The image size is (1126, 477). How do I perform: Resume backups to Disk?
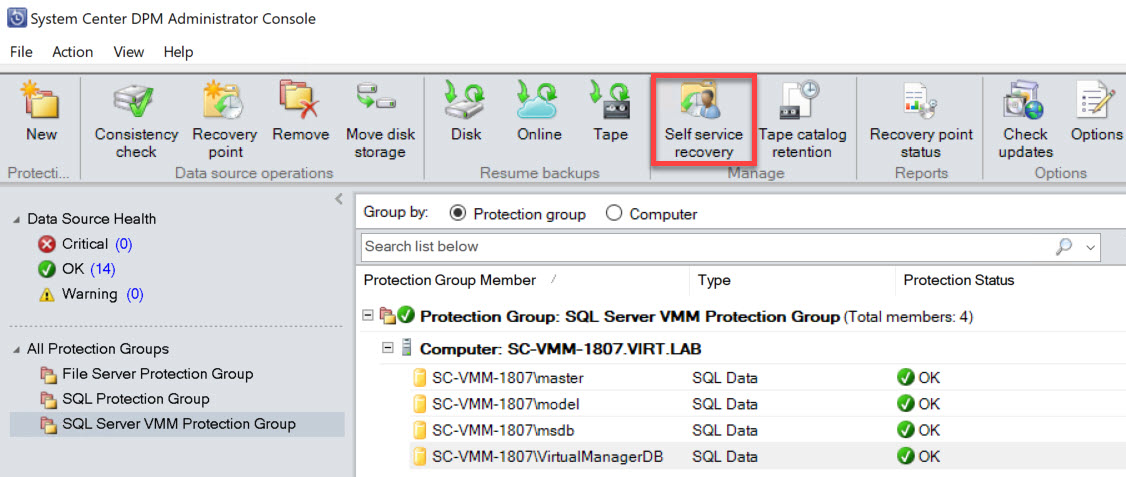tap(466, 101)
